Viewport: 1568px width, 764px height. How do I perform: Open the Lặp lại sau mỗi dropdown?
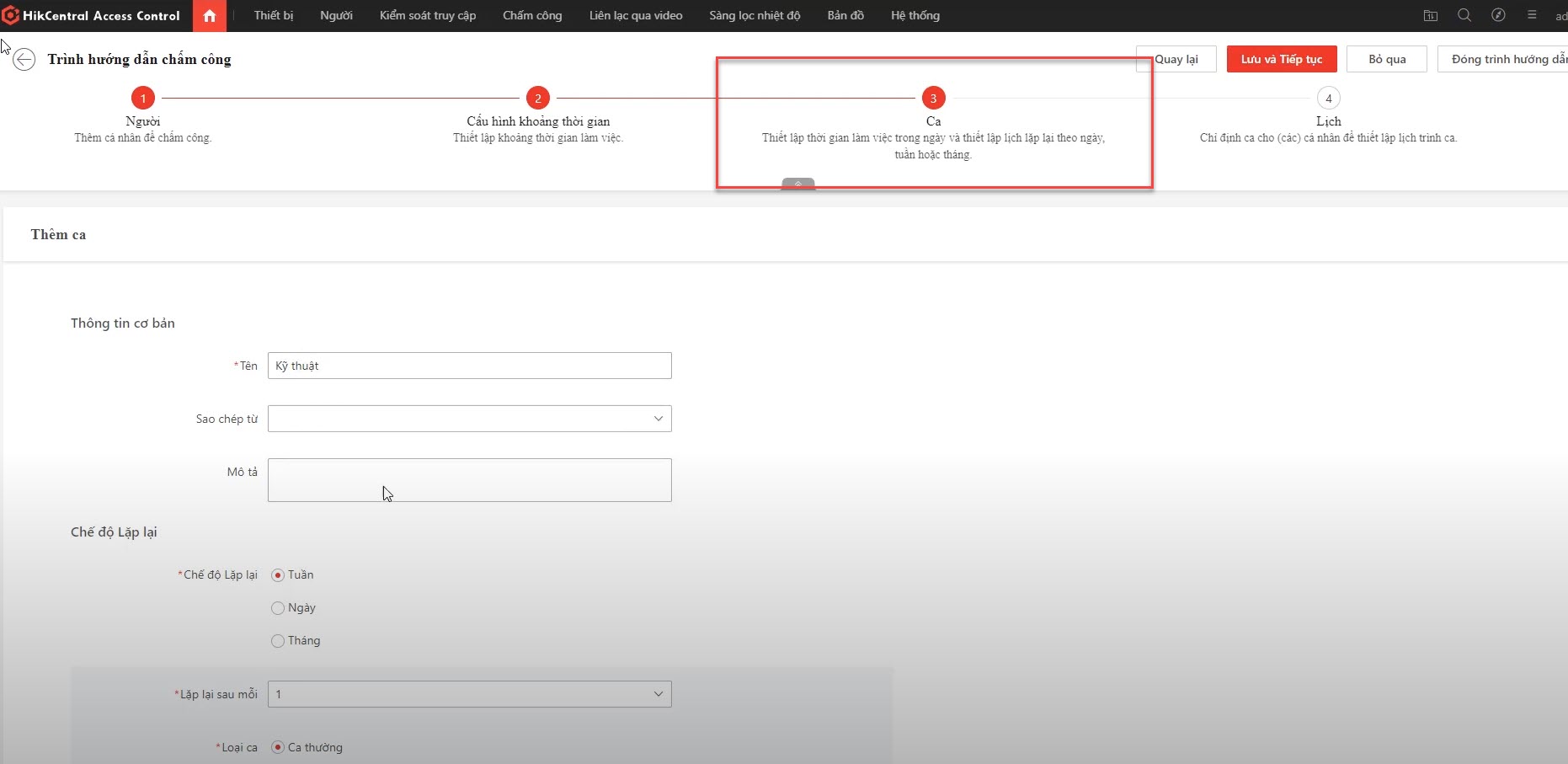click(469, 694)
